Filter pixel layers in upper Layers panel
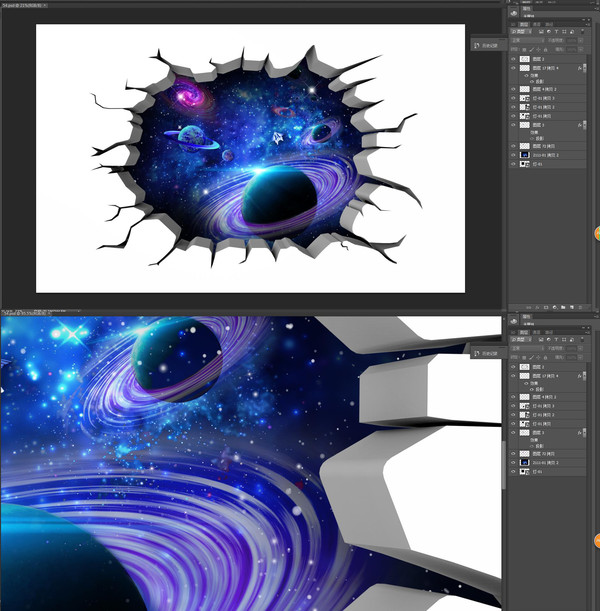 (x=541, y=32)
